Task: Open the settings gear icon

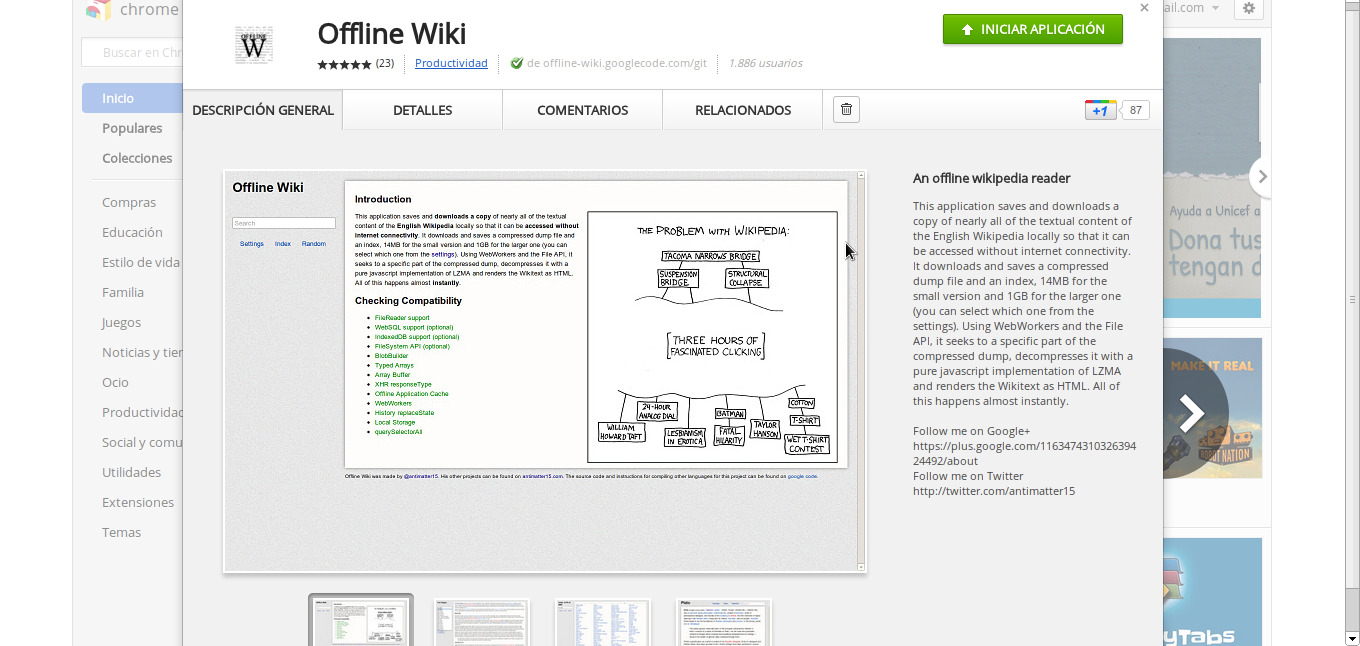Action: click(1248, 9)
